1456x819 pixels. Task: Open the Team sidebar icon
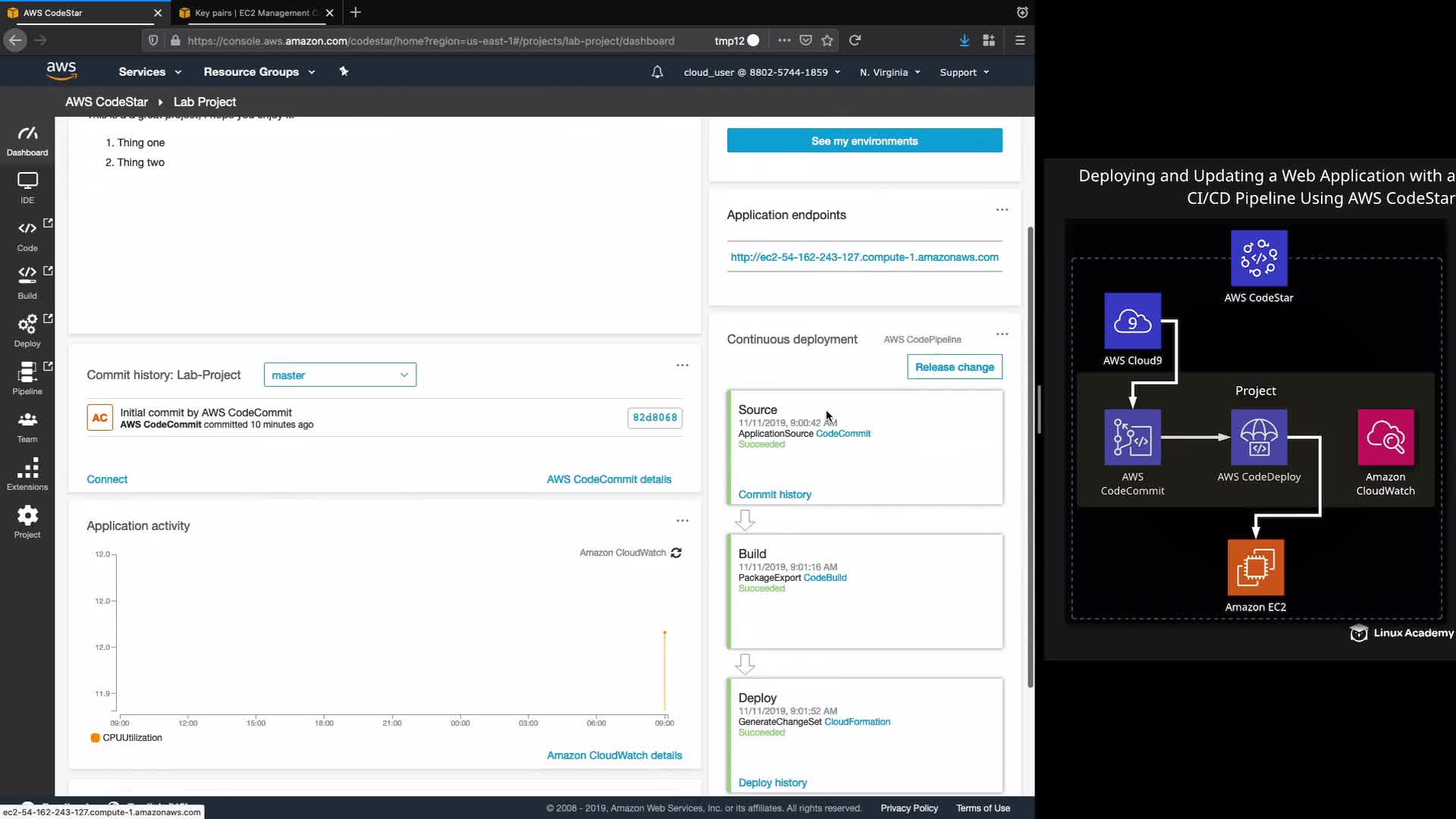point(27,426)
